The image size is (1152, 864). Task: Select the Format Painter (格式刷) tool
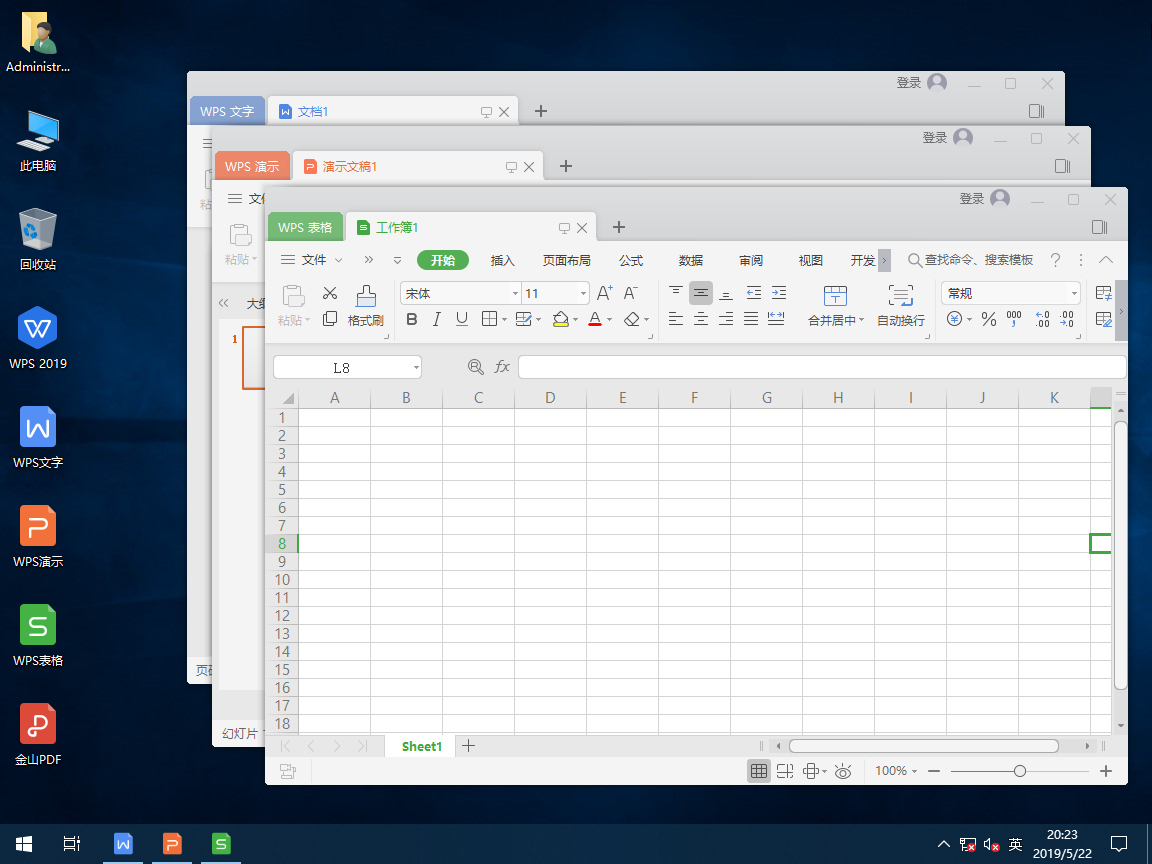(366, 306)
